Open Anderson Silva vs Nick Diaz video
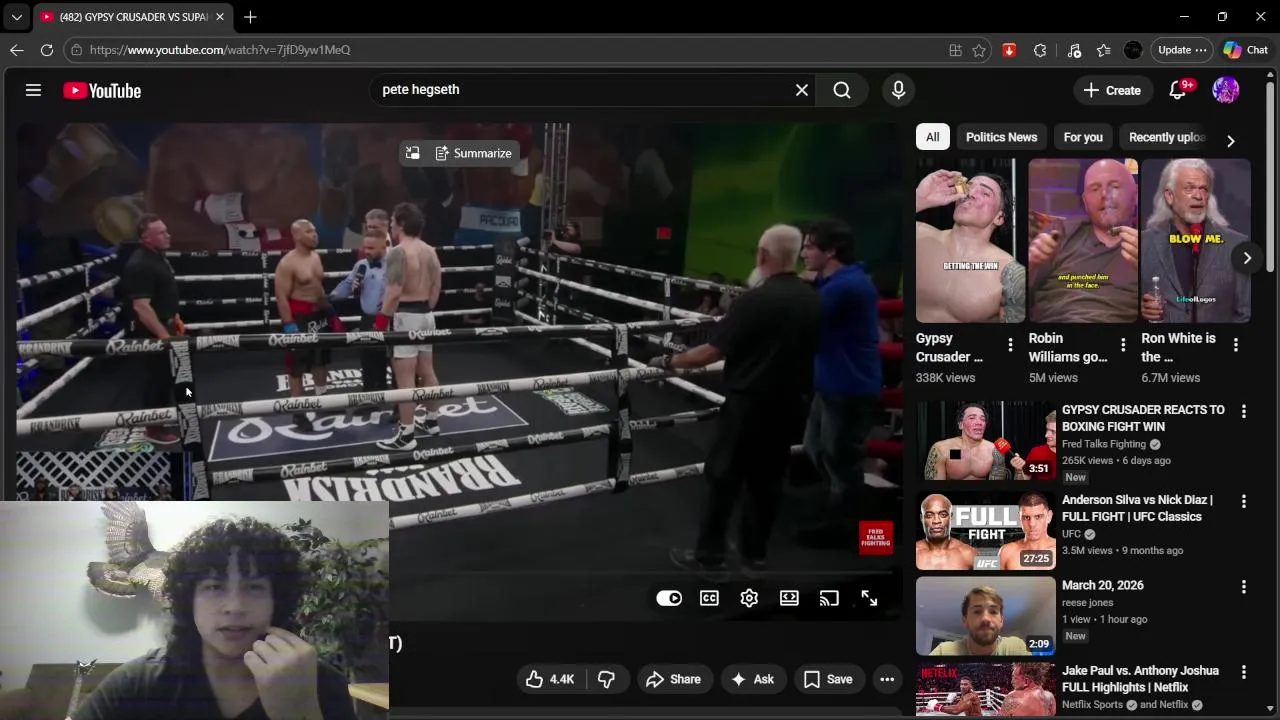 [1137, 508]
